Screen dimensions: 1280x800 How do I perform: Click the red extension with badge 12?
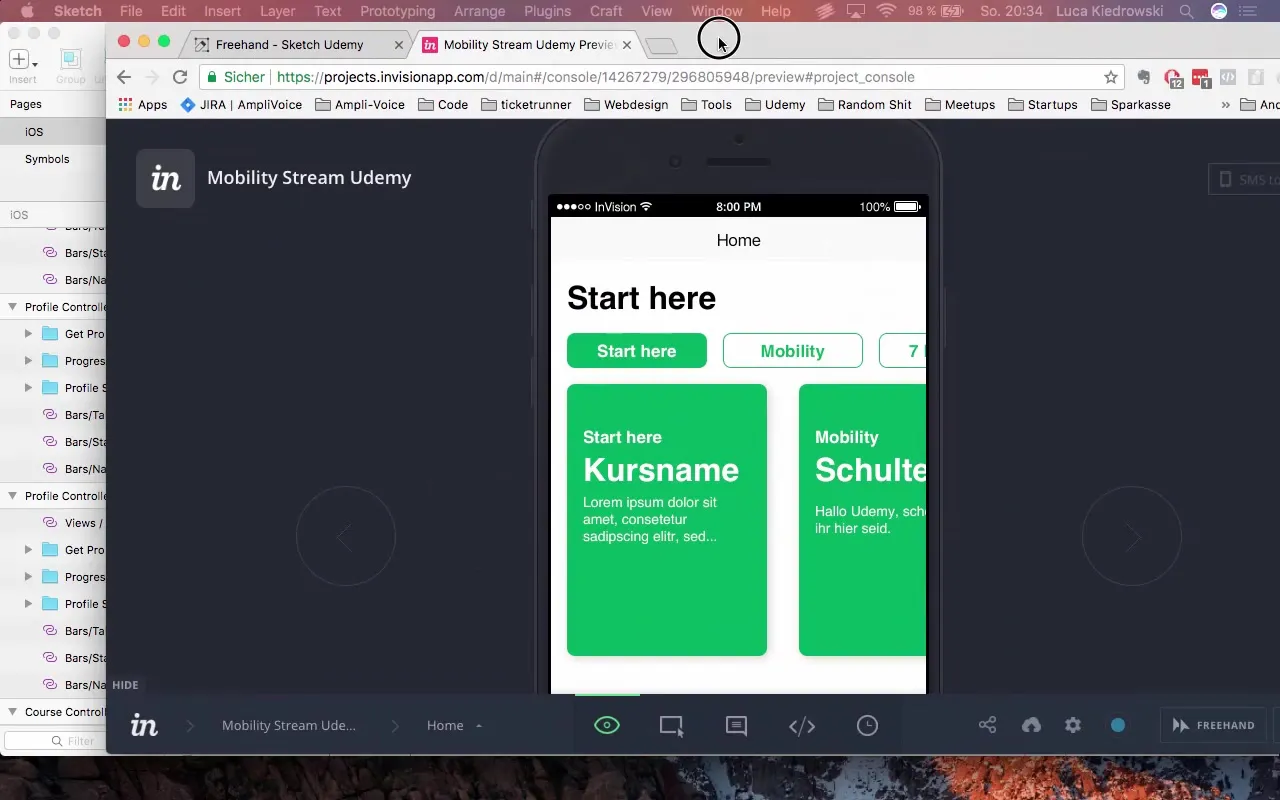pos(1173,77)
